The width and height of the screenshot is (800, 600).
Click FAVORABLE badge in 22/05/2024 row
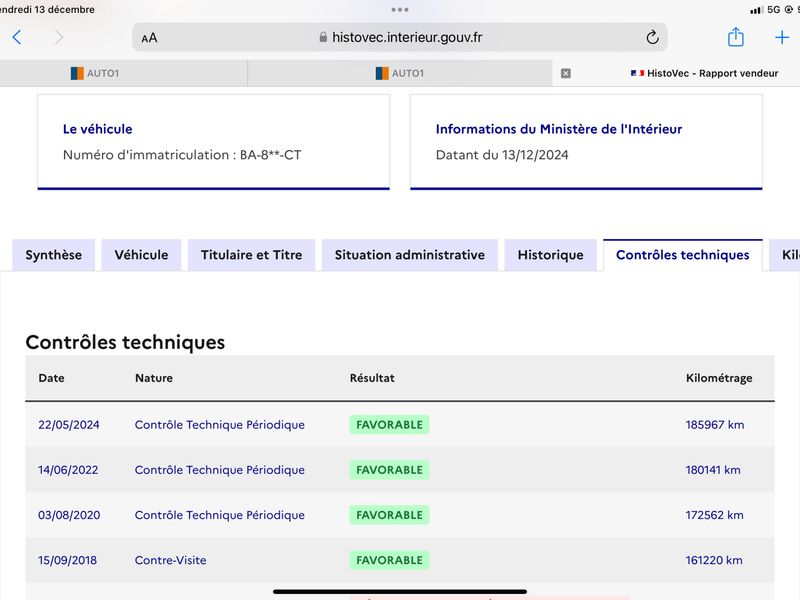click(x=389, y=424)
